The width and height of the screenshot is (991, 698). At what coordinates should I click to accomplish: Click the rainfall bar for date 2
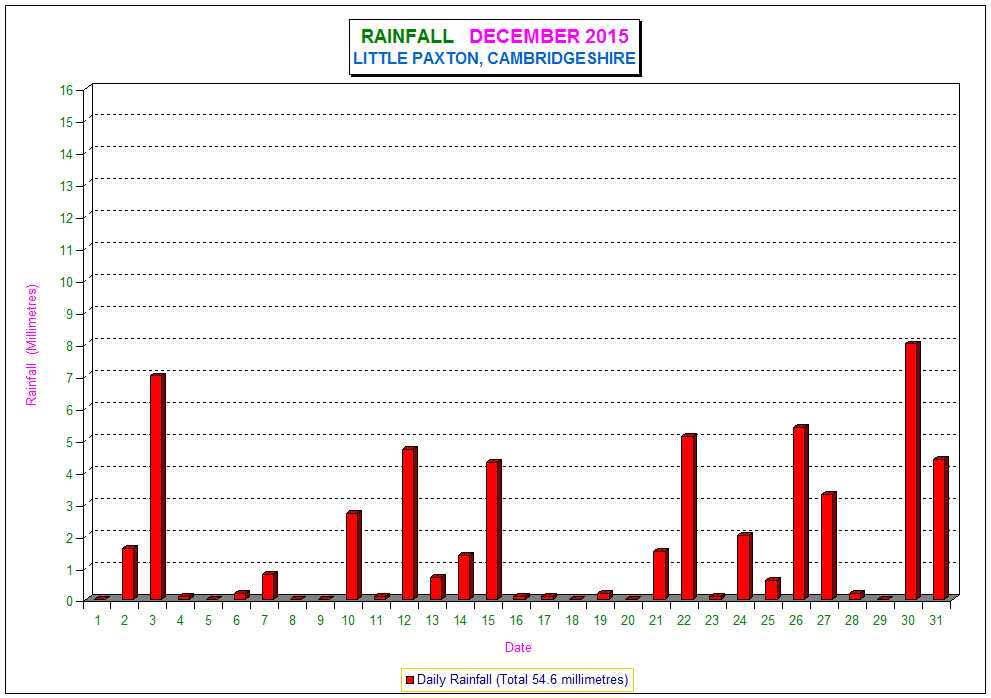(x=130, y=573)
